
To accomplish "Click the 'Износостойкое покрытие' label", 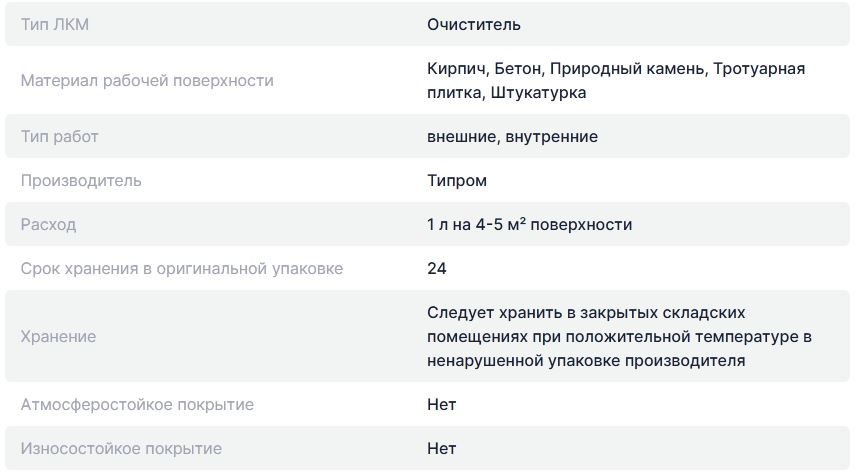I will pyautogui.click(x=121, y=448).
